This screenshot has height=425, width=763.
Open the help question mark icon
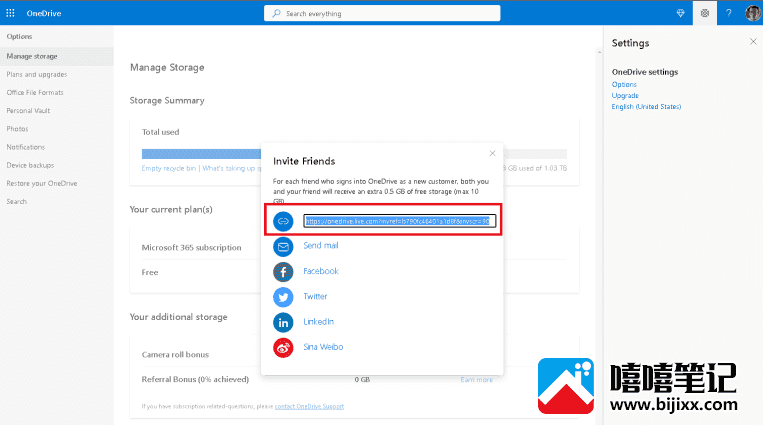point(728,13)
